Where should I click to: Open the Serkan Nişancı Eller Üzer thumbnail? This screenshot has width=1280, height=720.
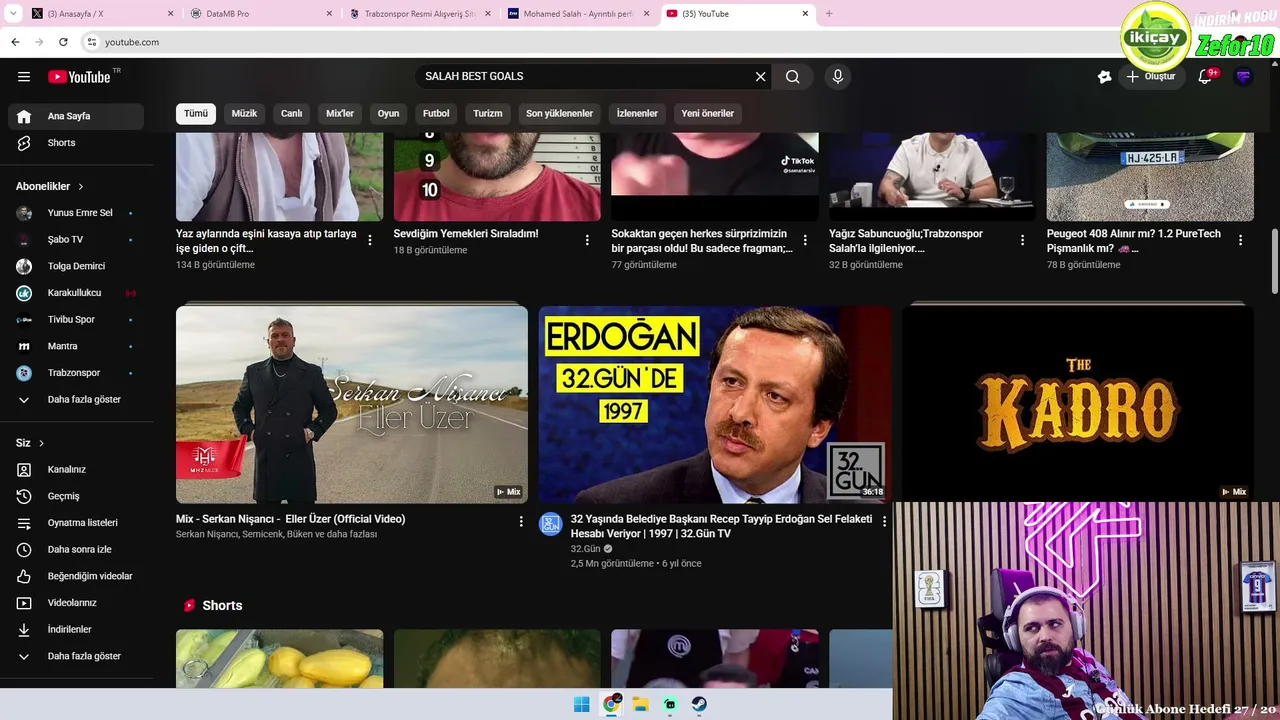352,404
